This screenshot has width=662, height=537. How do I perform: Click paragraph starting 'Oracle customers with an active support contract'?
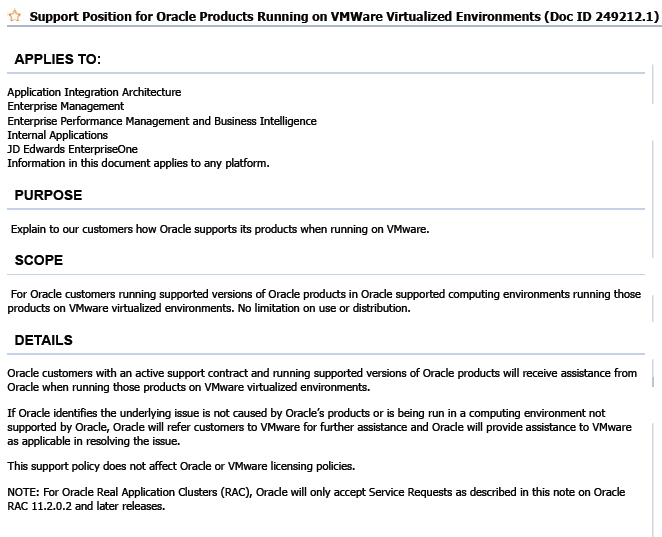pos(322,380)
